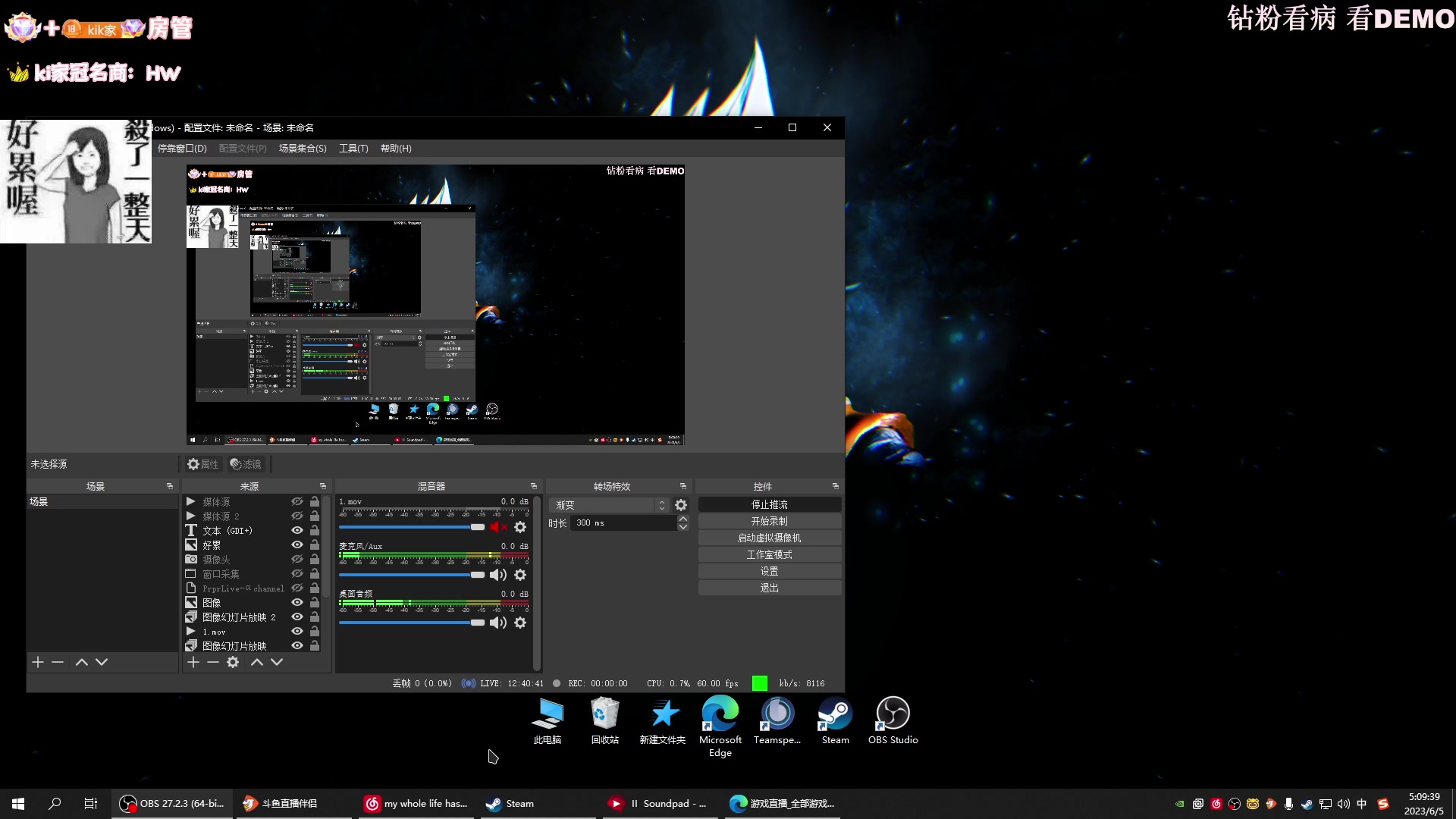Show the 摄像头 source
1456x819 pixels.
297,560
